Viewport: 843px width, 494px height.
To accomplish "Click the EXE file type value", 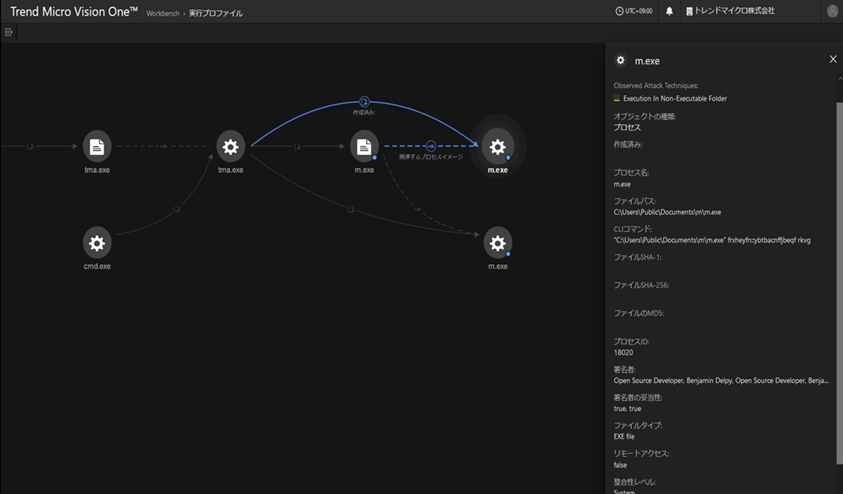I will coord(624,436).
